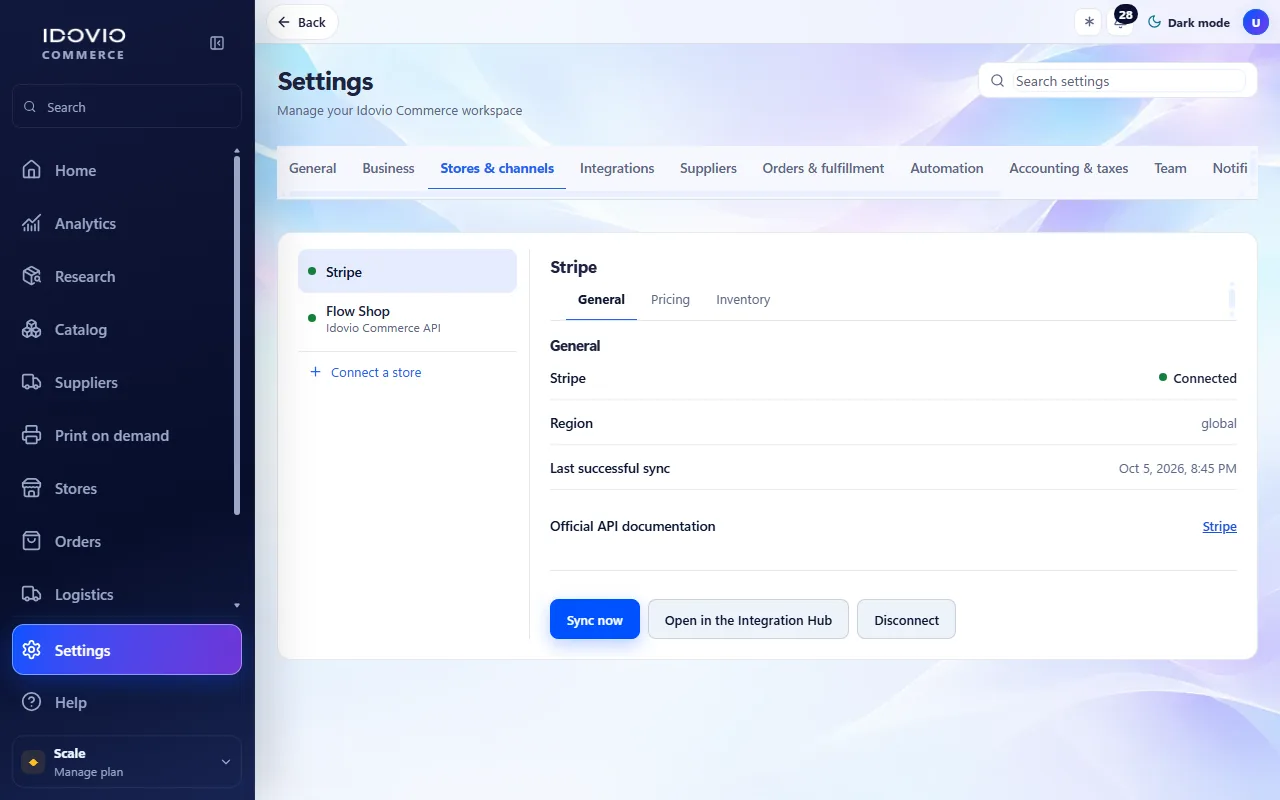Switch to the Integrations settings tab
Screen dimensions: 1280x800
tap(617, 168)
